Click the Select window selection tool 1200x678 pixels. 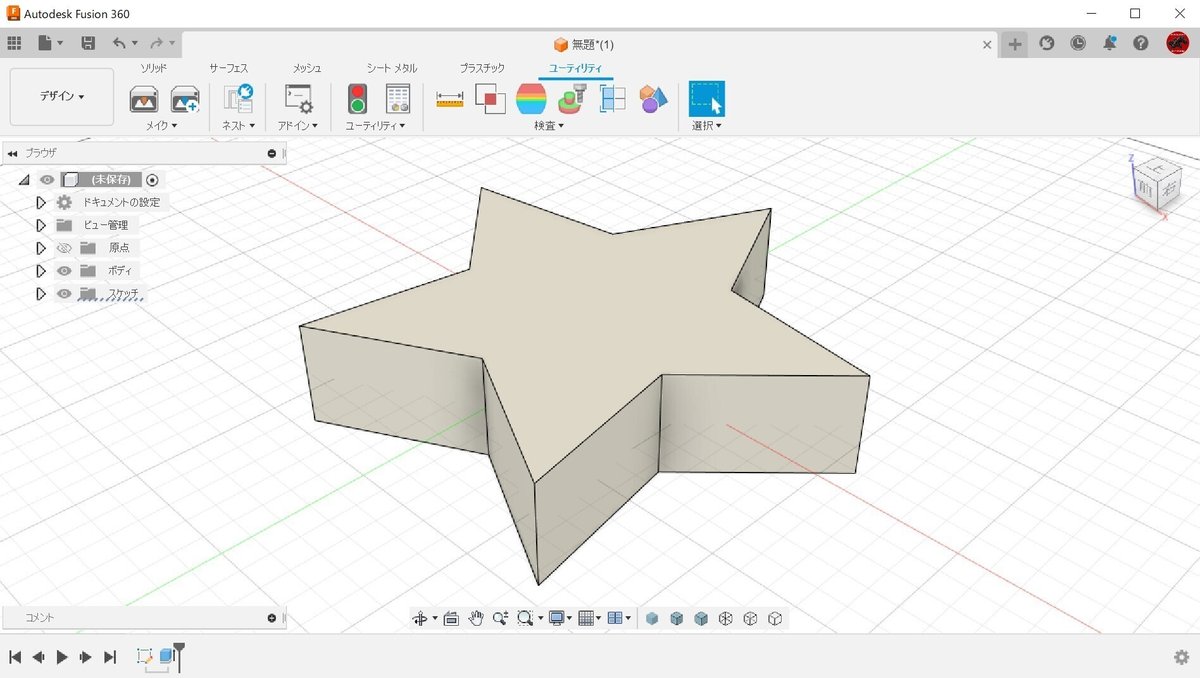point(707,99)
